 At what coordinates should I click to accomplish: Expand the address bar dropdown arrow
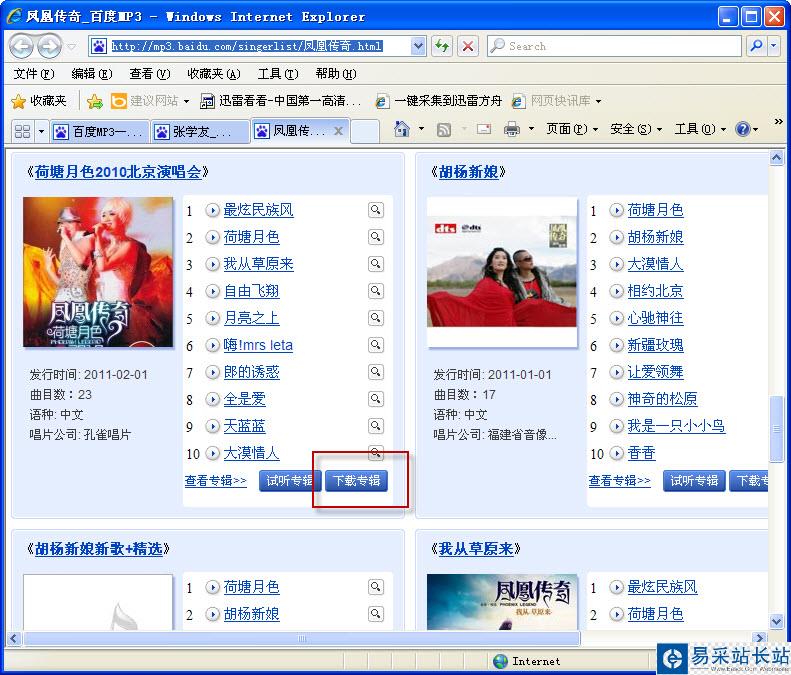click(418, 46)
